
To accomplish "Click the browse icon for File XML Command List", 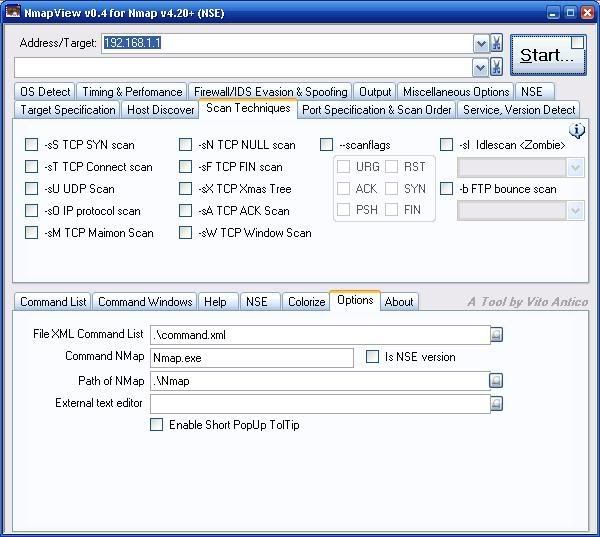I will pyautogui.click(x=496, y=335).
